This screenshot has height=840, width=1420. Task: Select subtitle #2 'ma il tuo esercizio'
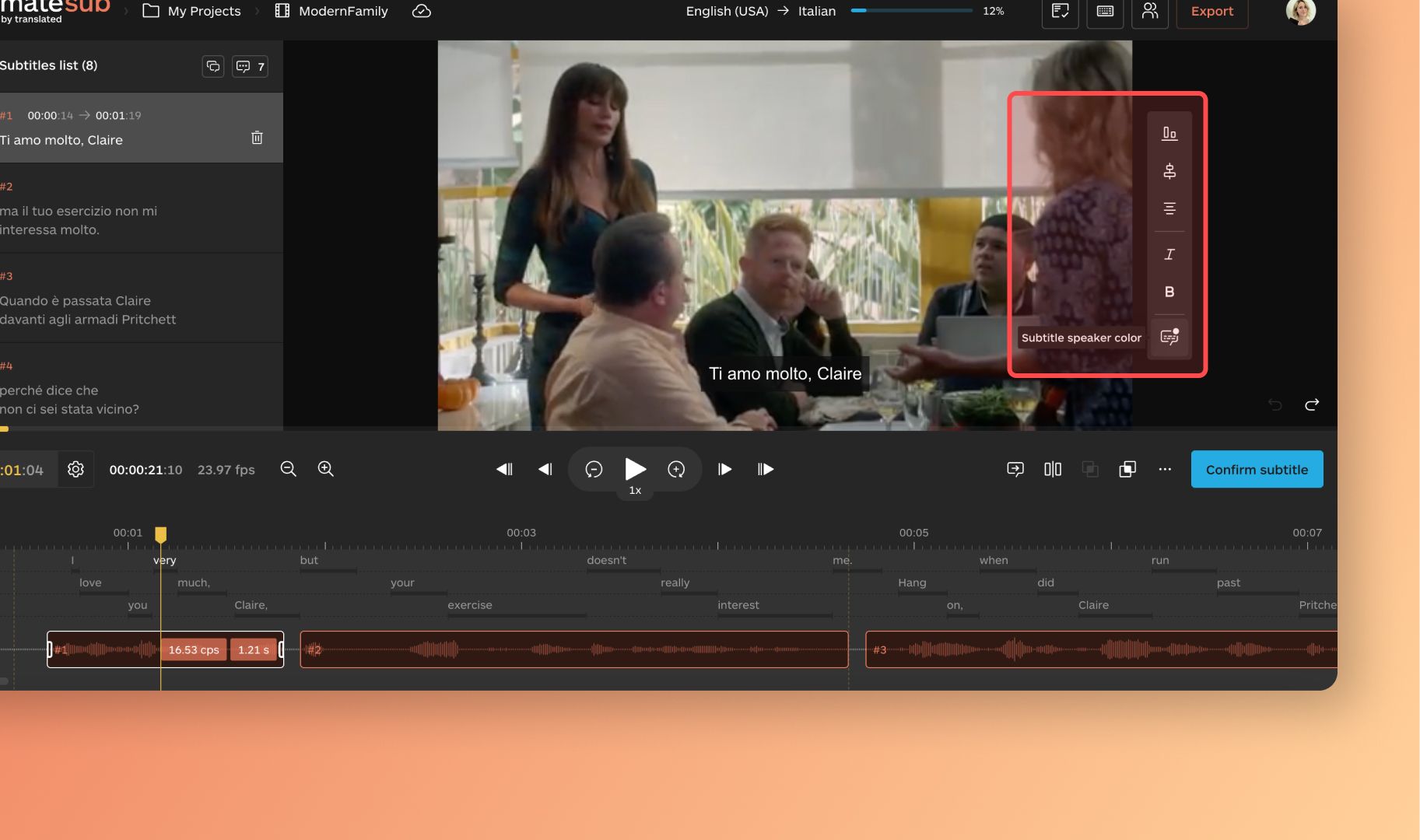pos(141,208)
